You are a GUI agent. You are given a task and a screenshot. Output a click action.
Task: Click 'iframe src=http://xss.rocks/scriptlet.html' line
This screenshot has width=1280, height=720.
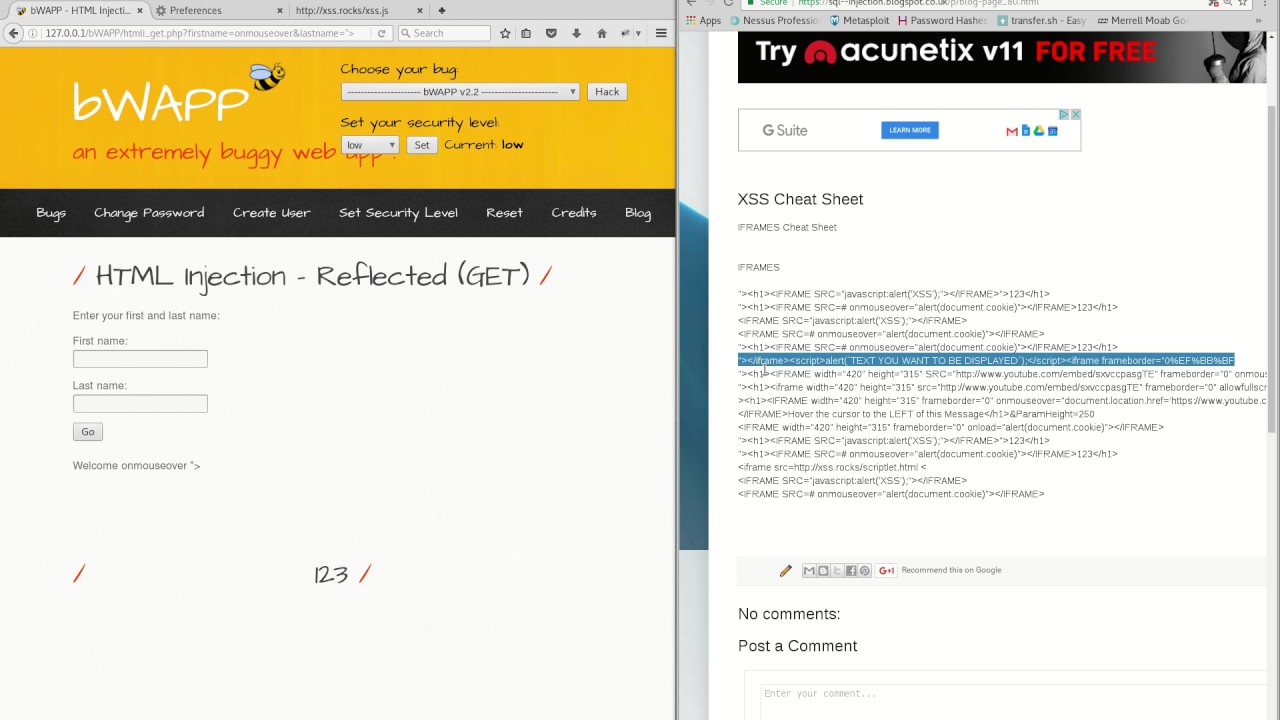coord(832,467)
